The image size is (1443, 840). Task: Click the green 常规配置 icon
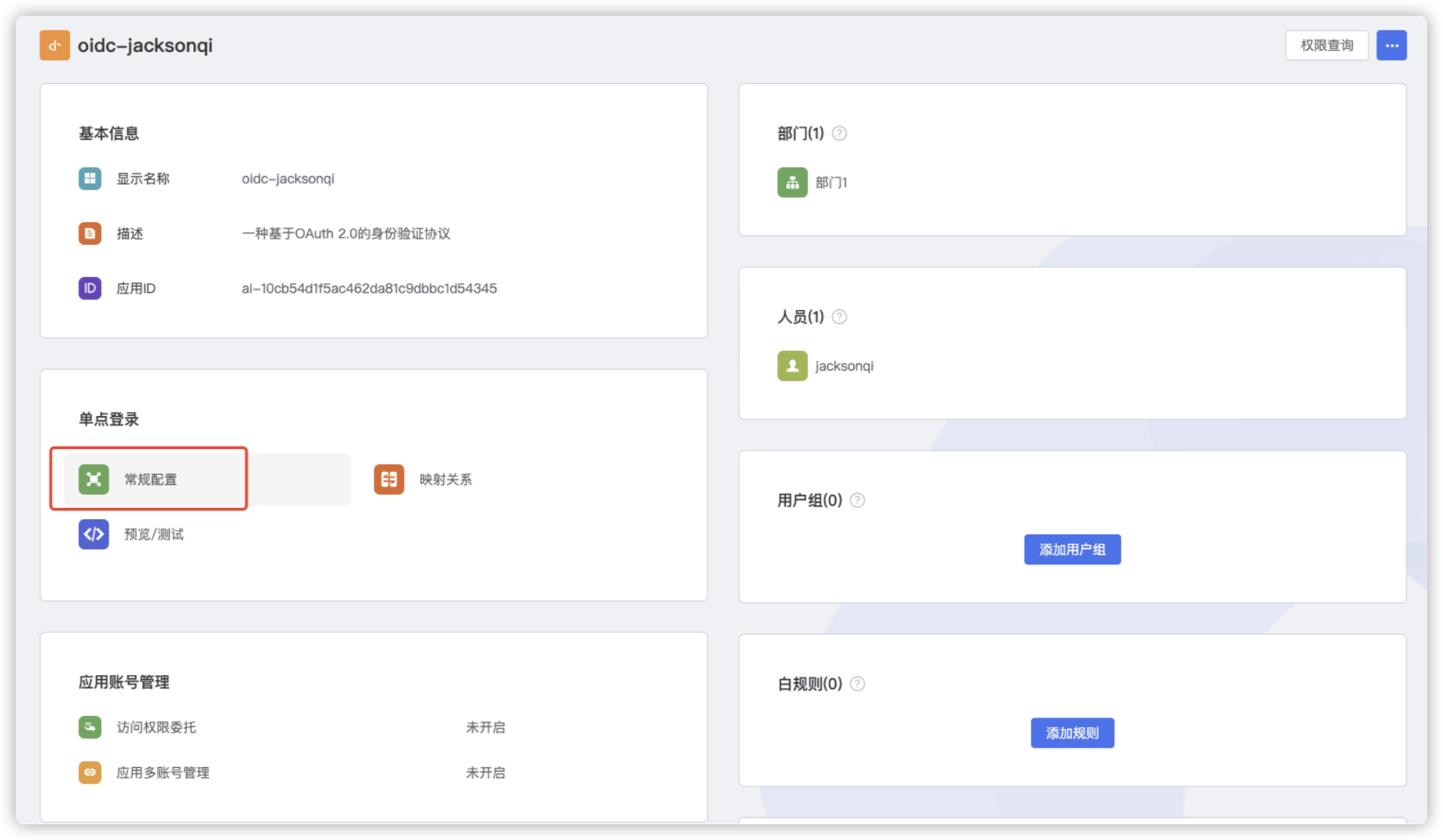[x=93, y=479]
